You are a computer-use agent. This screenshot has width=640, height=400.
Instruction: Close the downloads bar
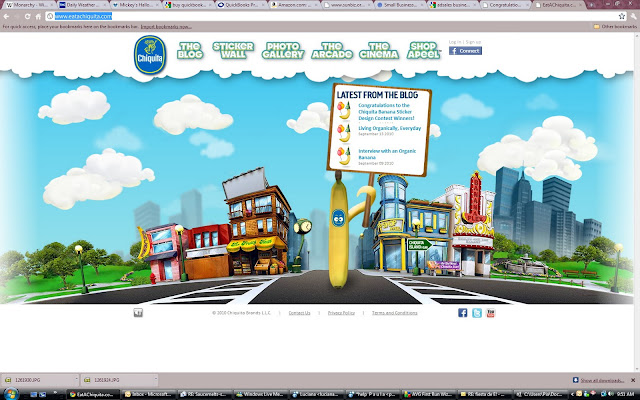pyautogui.click(x=633, y=380)
